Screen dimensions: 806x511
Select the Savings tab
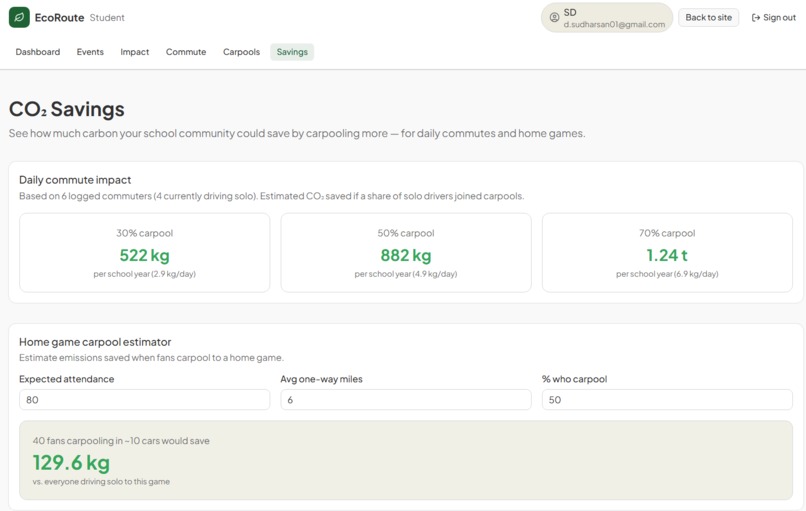pyautogui.click(x=292, y=52)
